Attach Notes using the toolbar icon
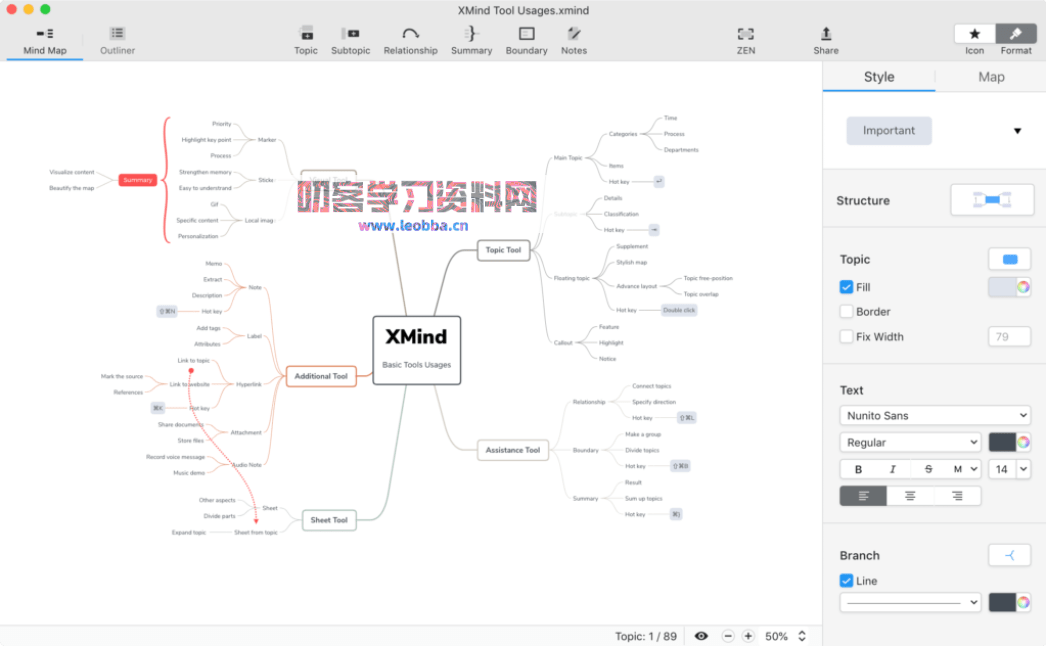This screenshot has width=1046, height=646. pos(574,37)
